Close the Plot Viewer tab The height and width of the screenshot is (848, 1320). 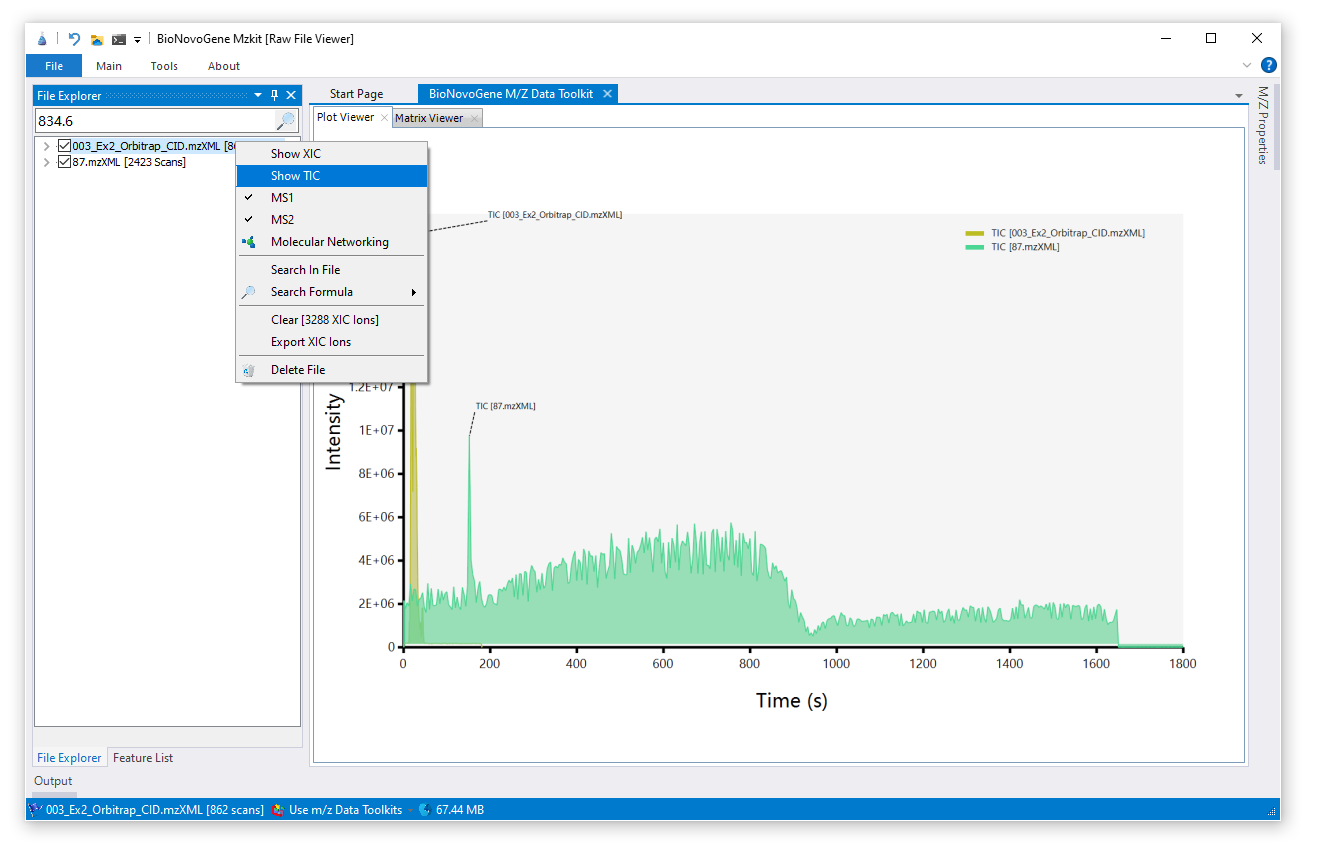coord(385,118)
